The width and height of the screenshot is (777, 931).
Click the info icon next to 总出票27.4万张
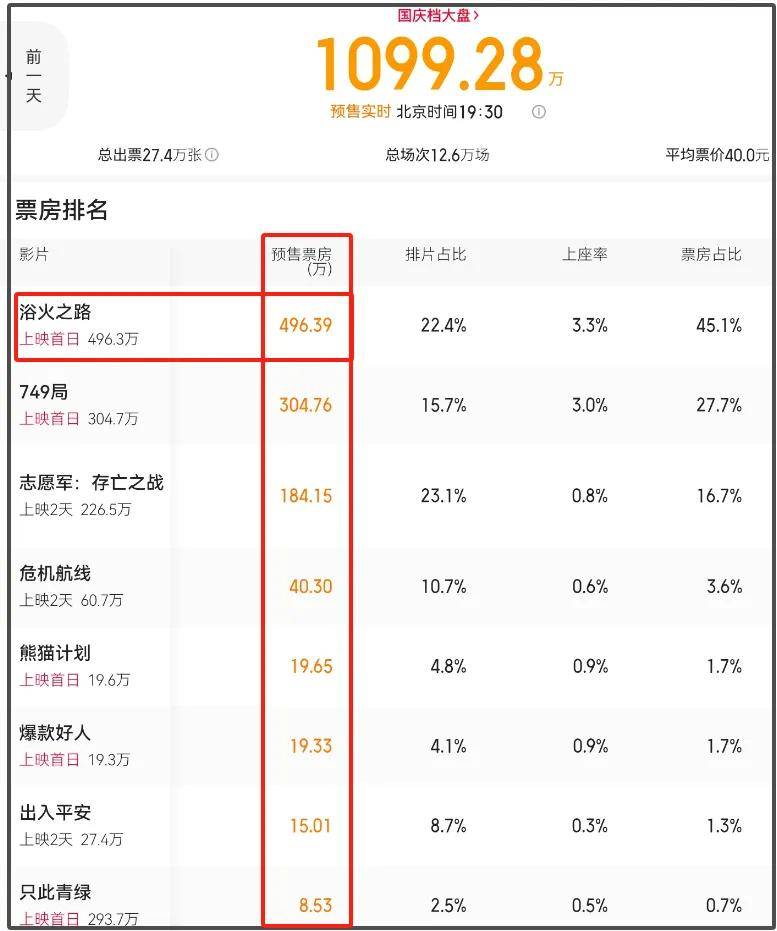pyautogui.click(x=212, y=155)
